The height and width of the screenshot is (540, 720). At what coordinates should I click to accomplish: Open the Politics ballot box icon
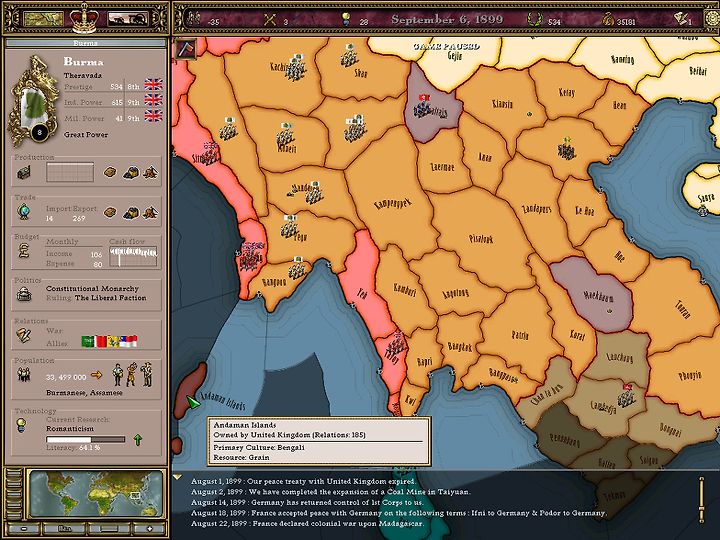24,294
